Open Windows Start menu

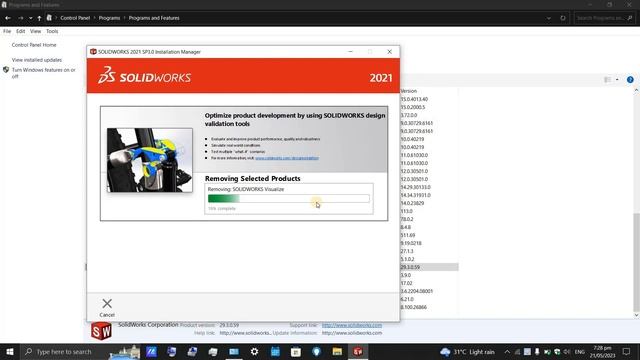click(x=10, y=352)
